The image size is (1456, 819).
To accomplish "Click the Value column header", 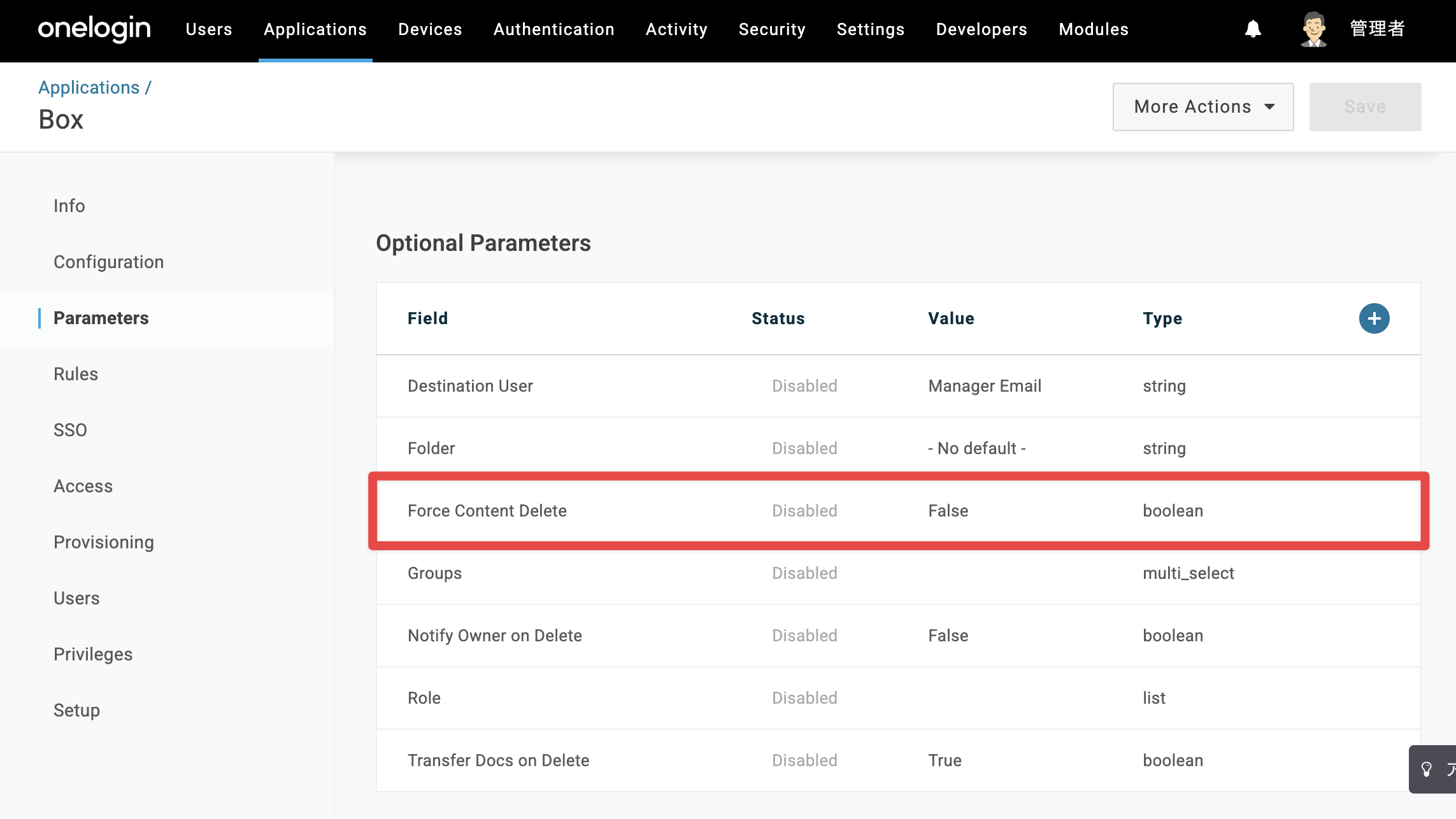I will (951, 318).
